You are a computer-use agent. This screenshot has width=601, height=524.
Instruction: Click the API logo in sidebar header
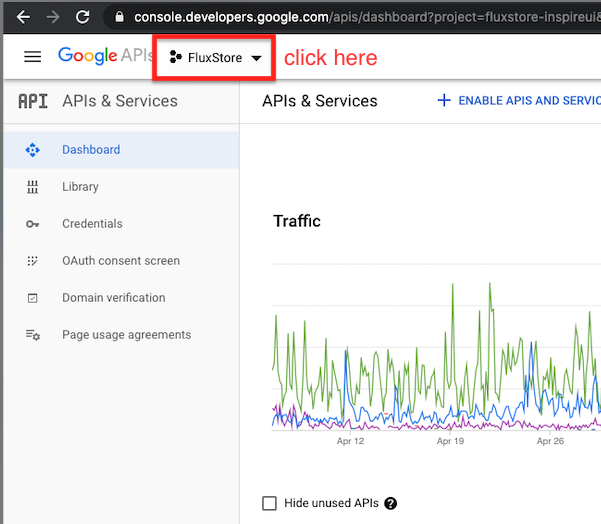point(33,102)
